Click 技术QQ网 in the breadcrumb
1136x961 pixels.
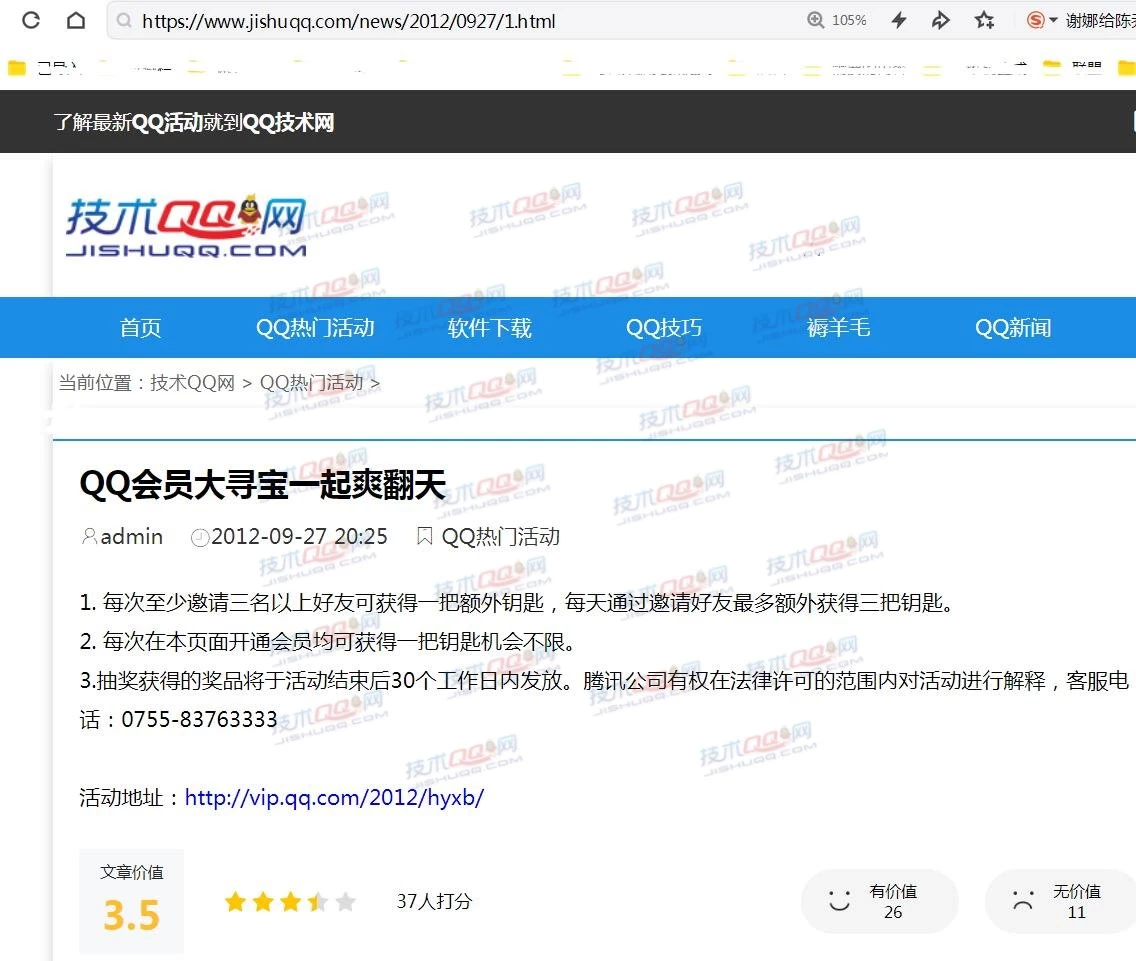[191, 382]
